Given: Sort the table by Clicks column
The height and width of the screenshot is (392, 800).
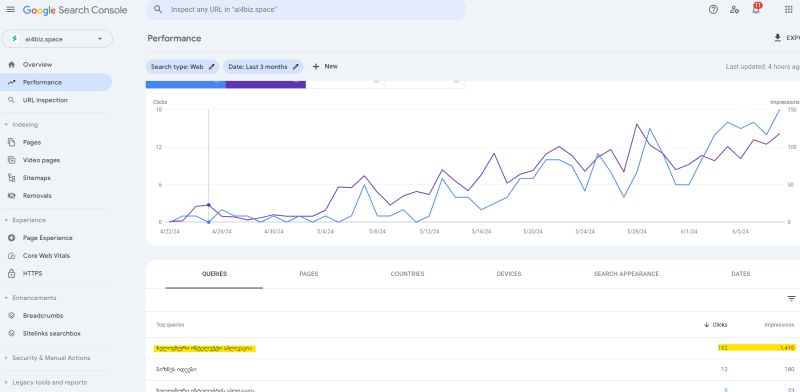Looking at the screenshot, I should 715,325.
